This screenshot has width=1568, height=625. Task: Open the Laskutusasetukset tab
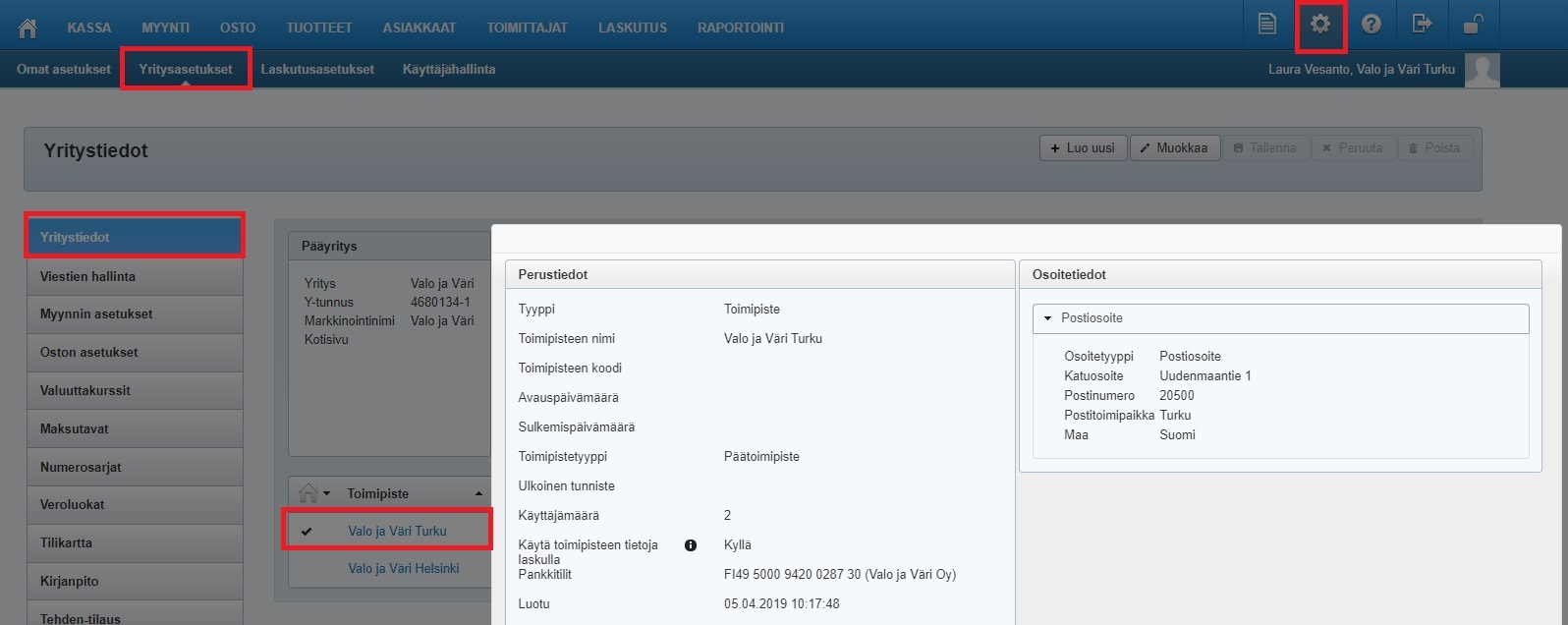[x=317, y=70]
